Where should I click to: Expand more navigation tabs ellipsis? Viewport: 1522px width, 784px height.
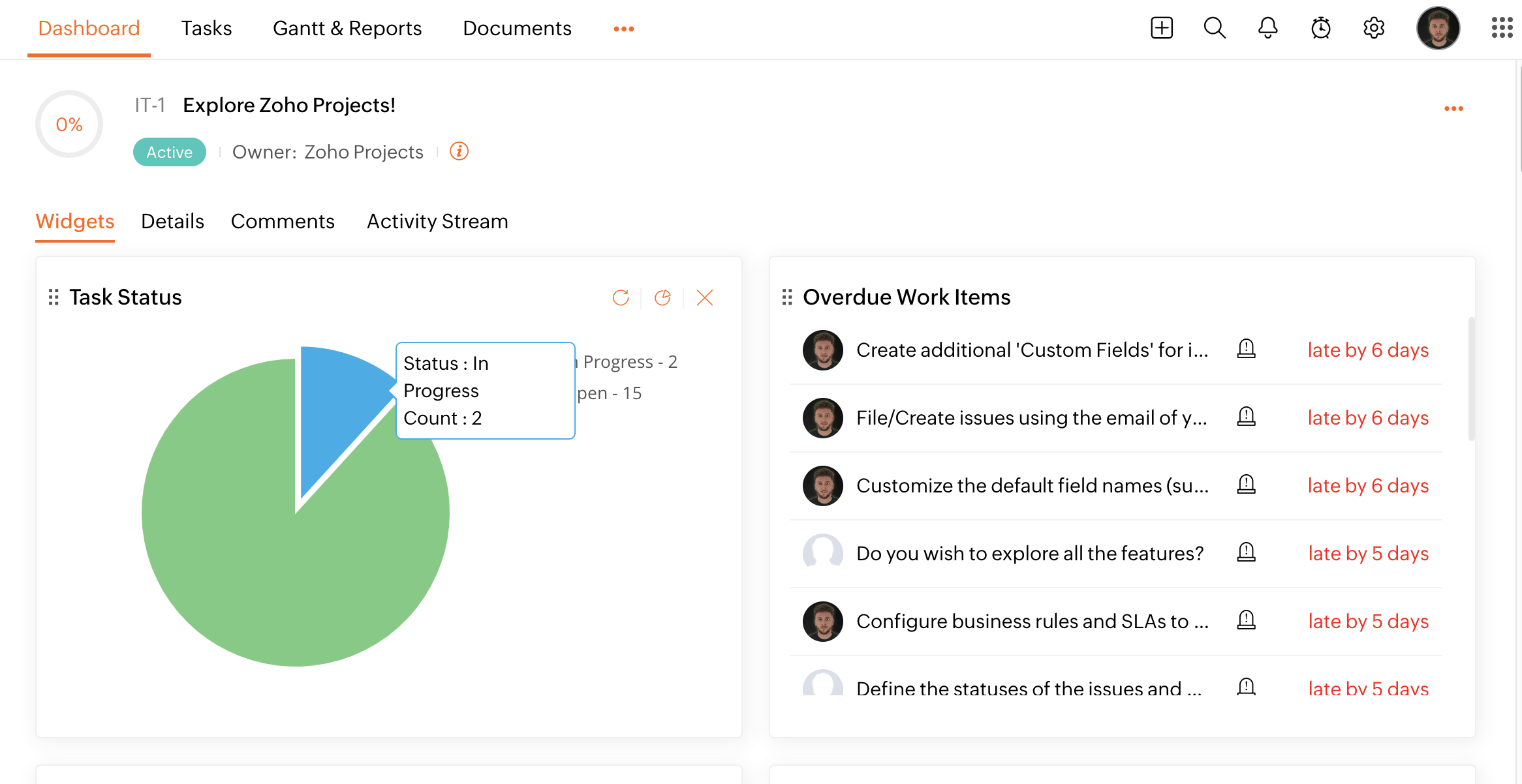point(623,29)
